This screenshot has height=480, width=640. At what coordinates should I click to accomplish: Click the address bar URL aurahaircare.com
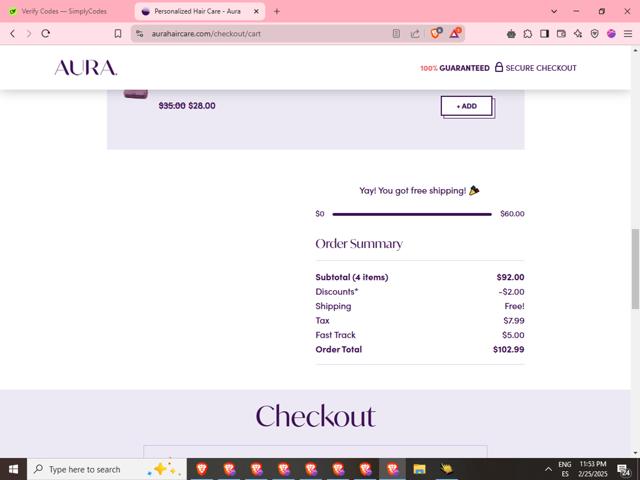click(206, 34)
